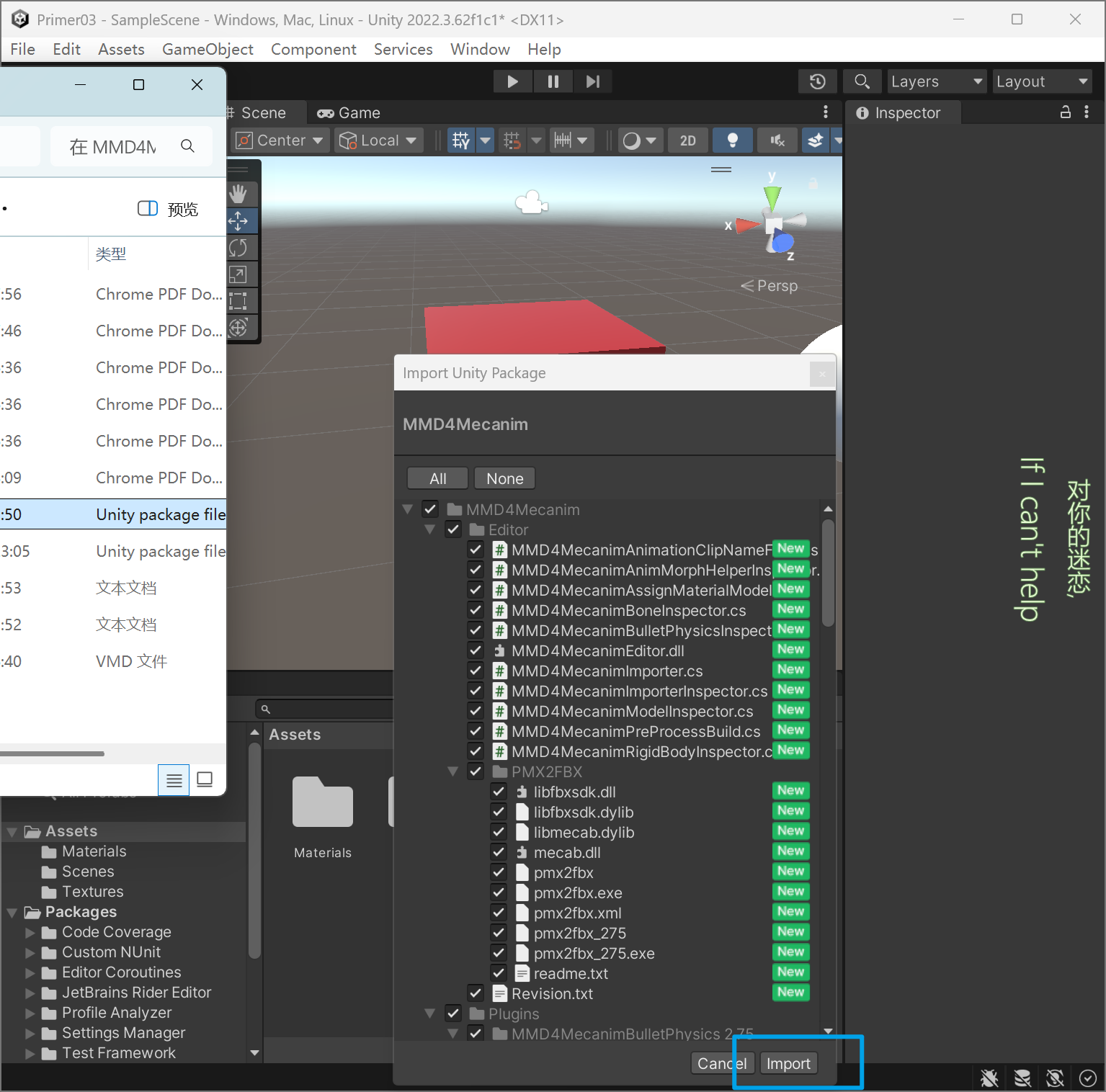Viewport: 1106px width, 1092px height.
Task: Click Cancel in the package dialog
Action: (x=722, y=1063)
